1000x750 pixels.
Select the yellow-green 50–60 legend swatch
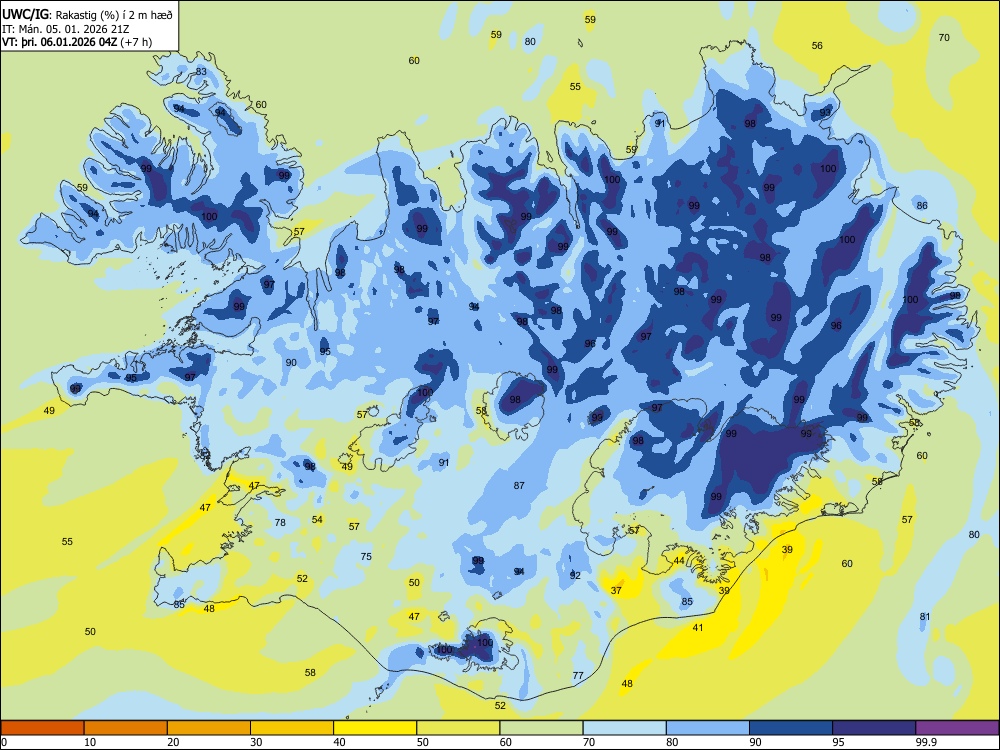(x=458, y=728)
